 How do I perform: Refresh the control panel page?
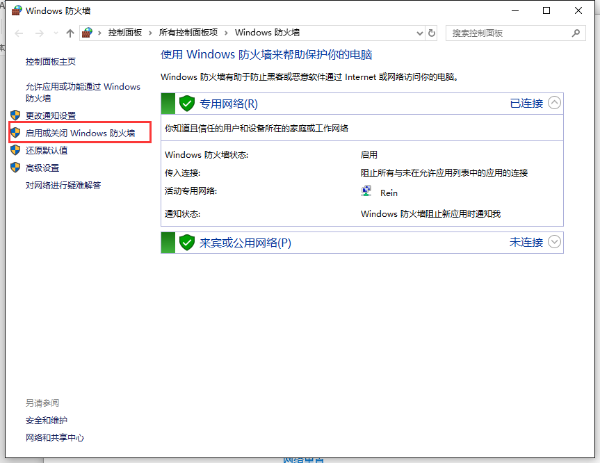click(x=432, y=33)
